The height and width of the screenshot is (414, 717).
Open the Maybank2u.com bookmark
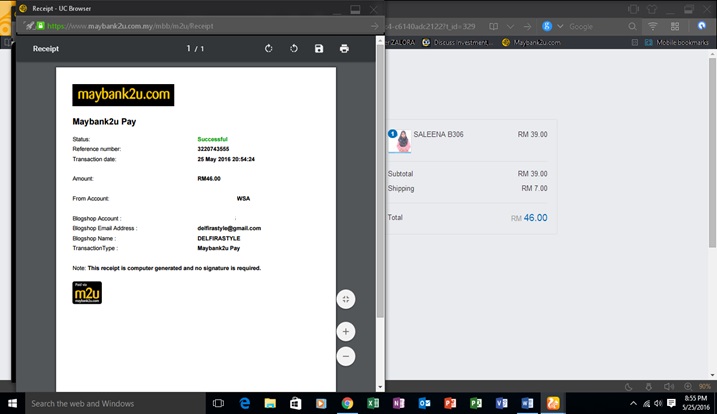(531, 43)
